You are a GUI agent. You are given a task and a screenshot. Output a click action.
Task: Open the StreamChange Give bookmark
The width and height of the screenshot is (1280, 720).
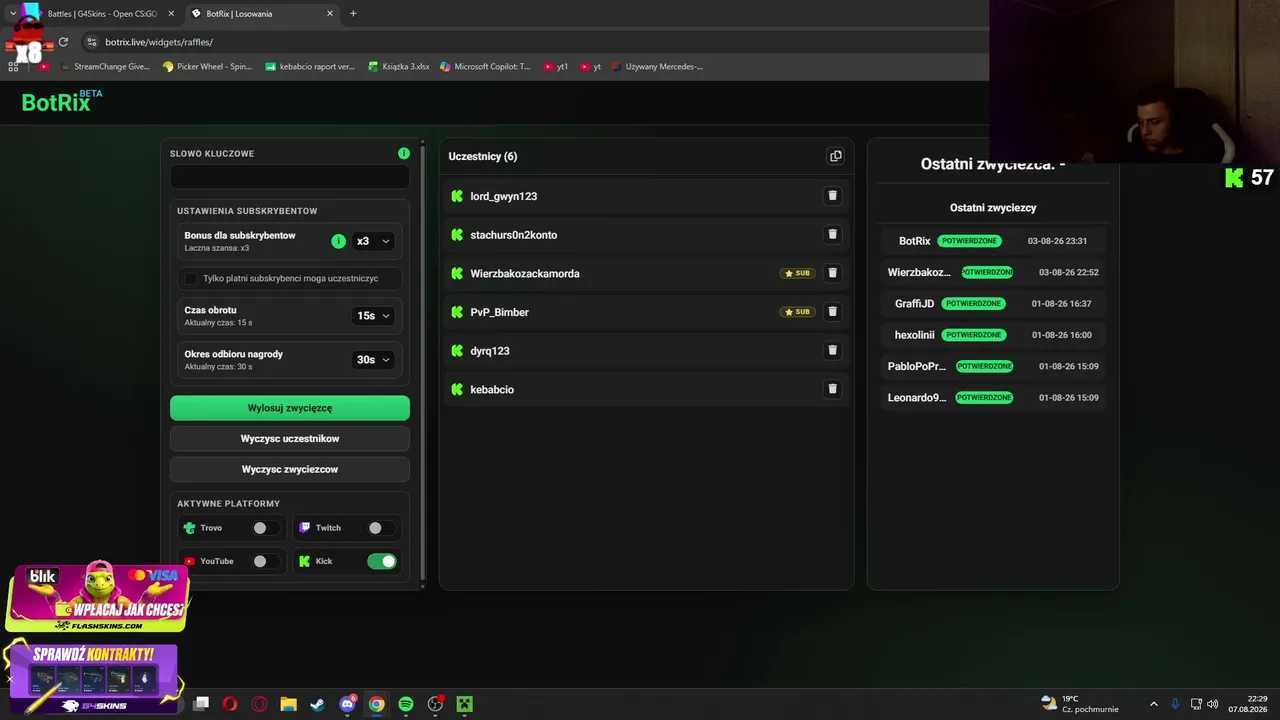click(x=104, y=67)
